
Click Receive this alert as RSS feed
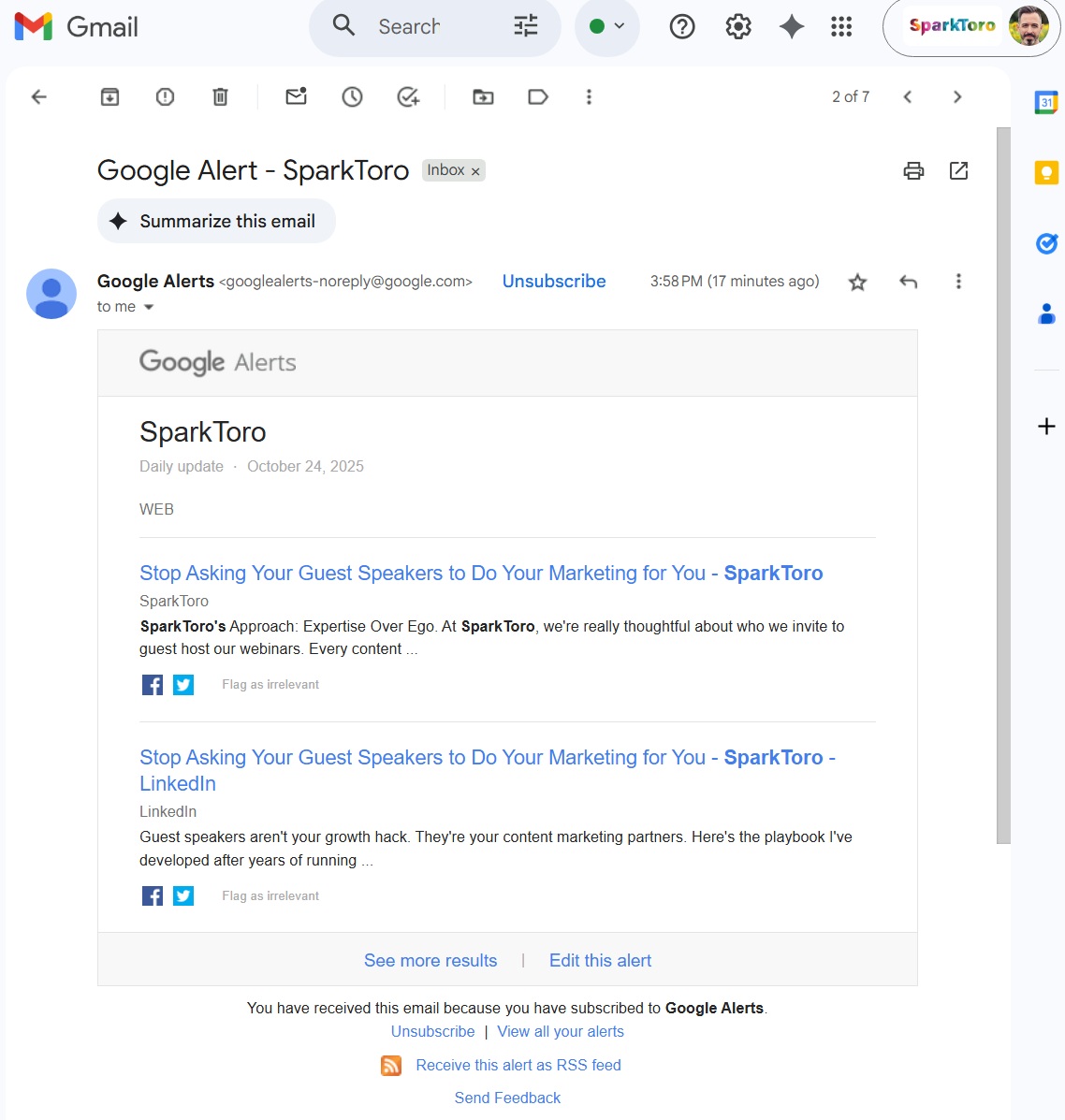(518, 1065)
